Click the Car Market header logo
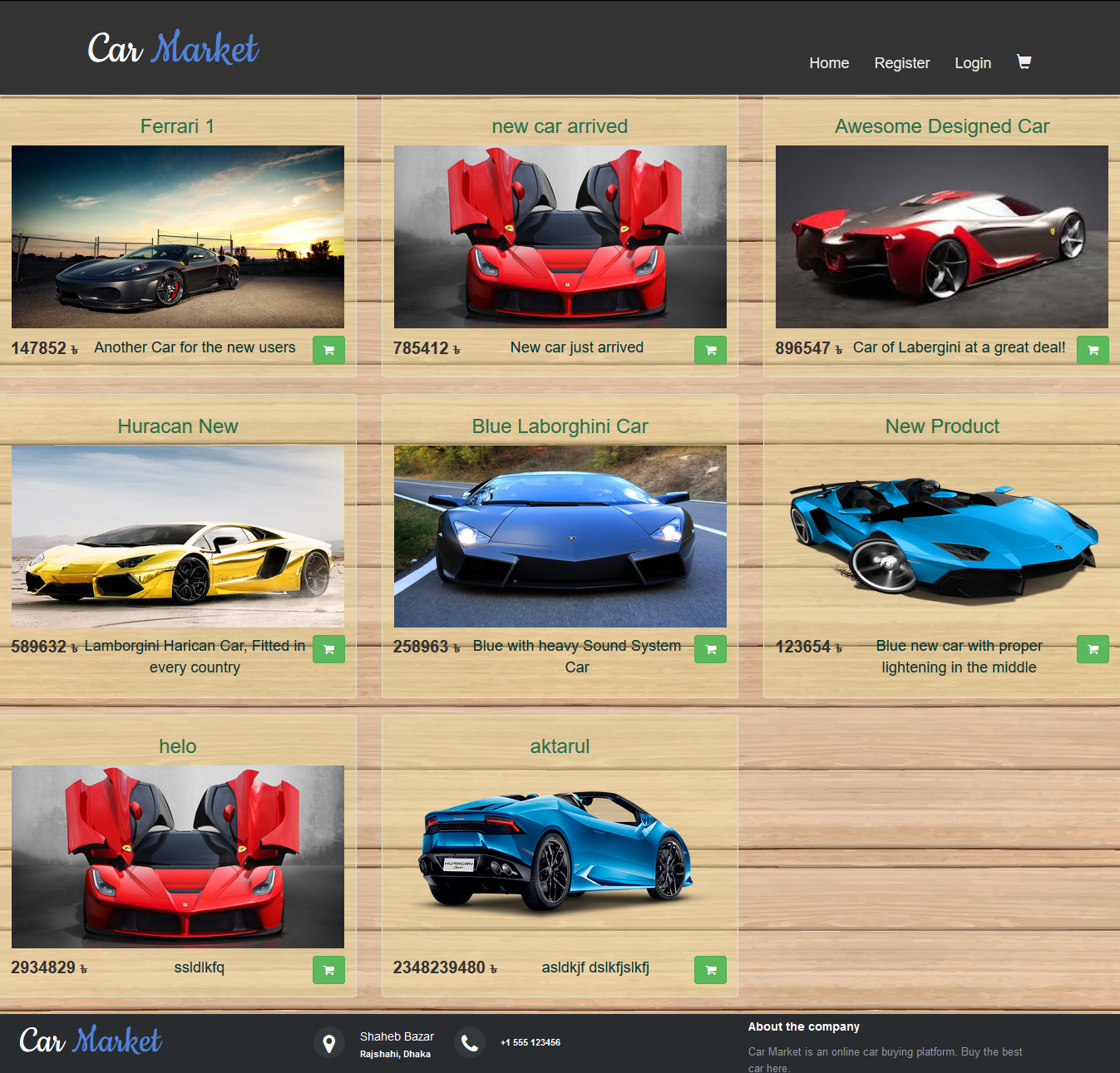 click(x=173, y=48)
